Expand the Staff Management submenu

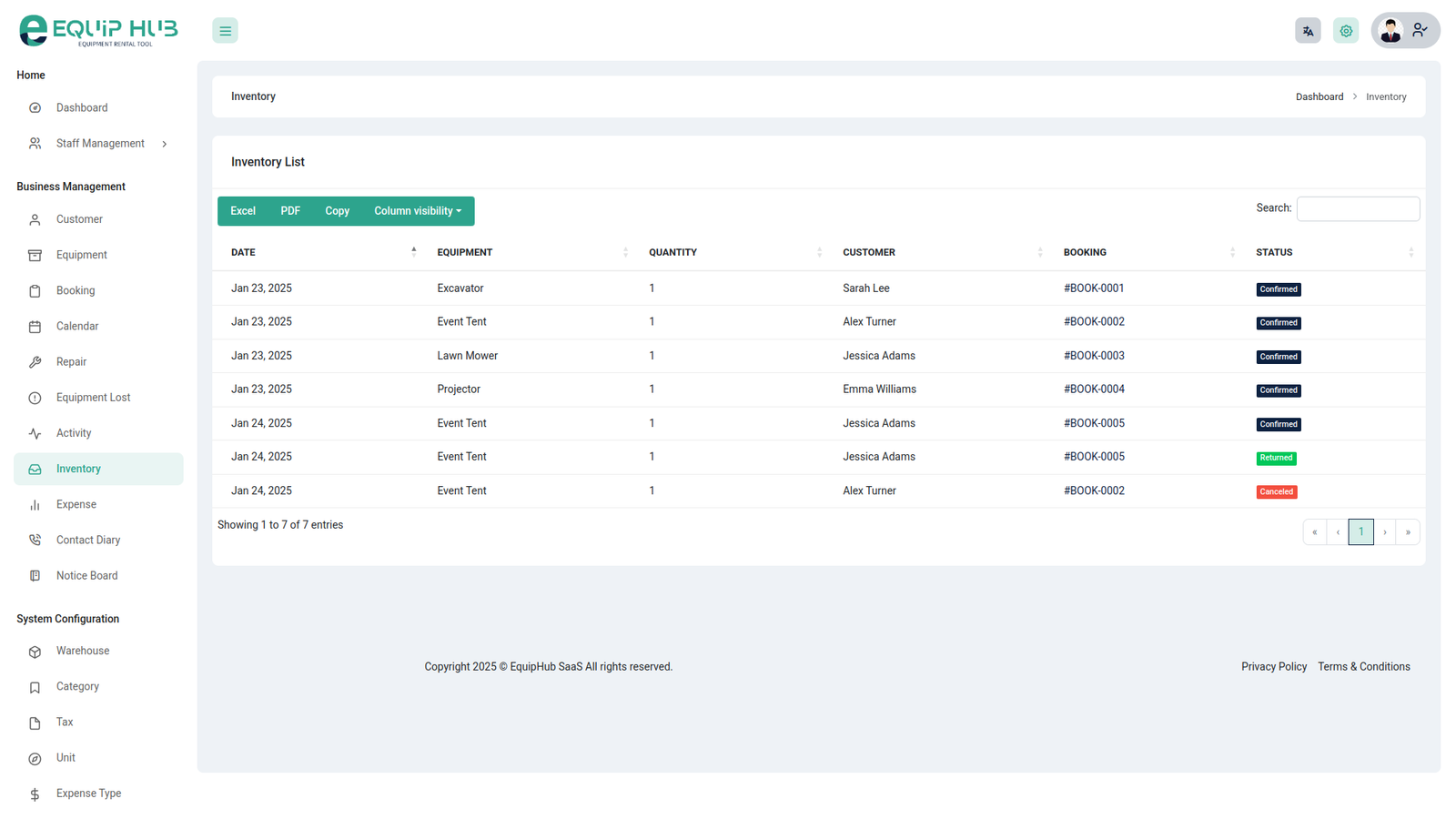point(99,144)
